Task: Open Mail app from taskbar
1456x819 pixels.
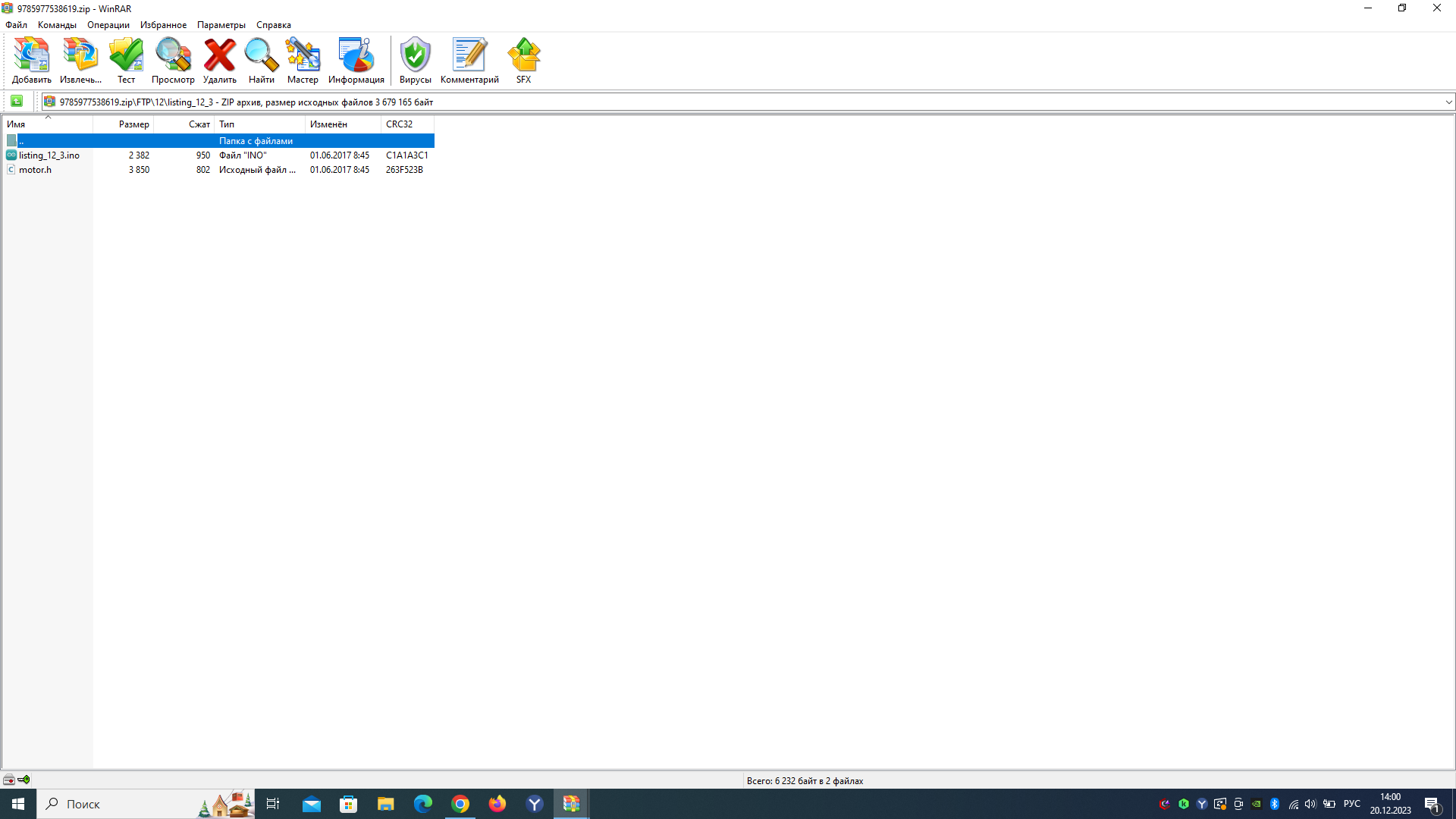Action: (312, 804)
